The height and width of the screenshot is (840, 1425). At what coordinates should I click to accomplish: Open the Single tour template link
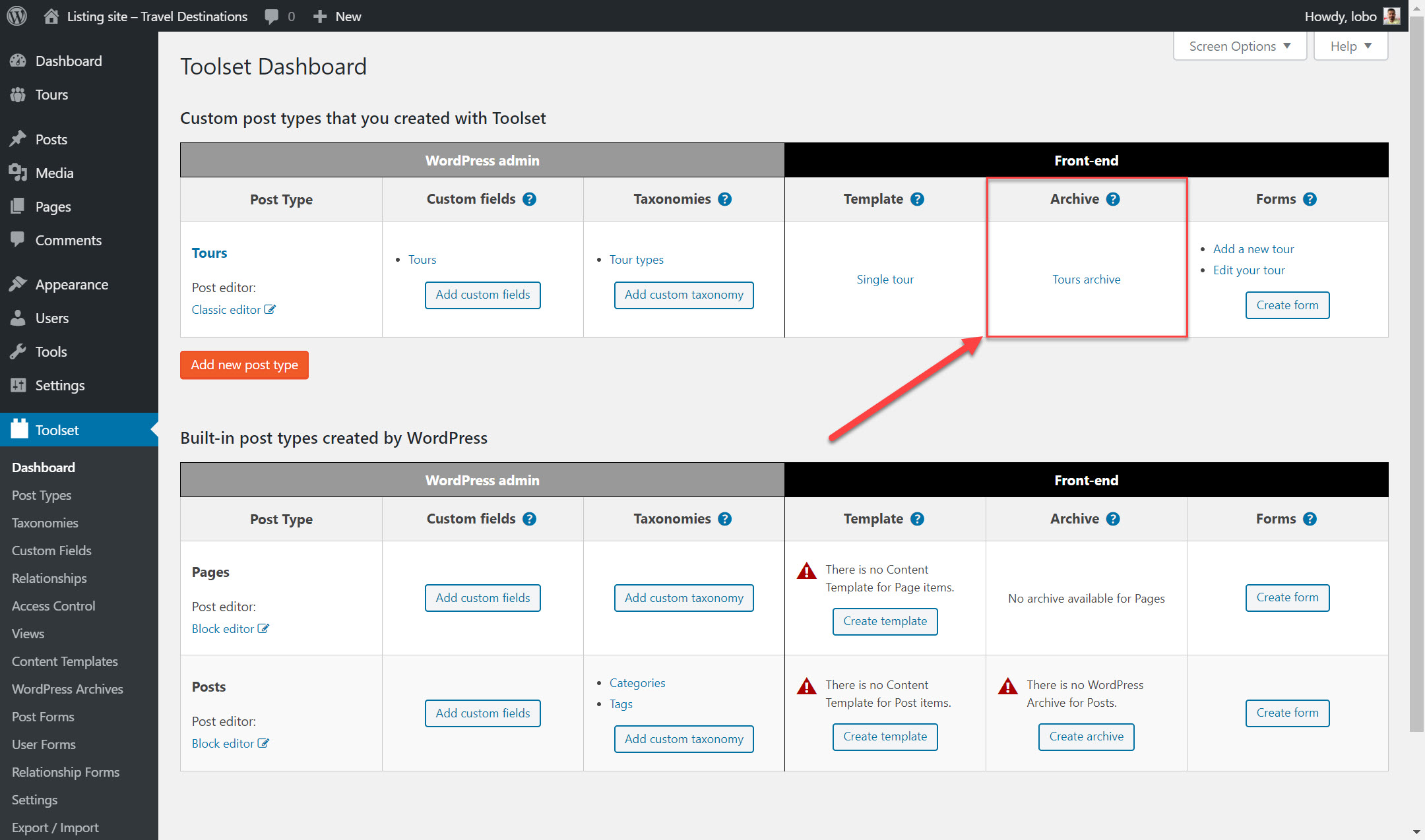(x=885, y=280)
